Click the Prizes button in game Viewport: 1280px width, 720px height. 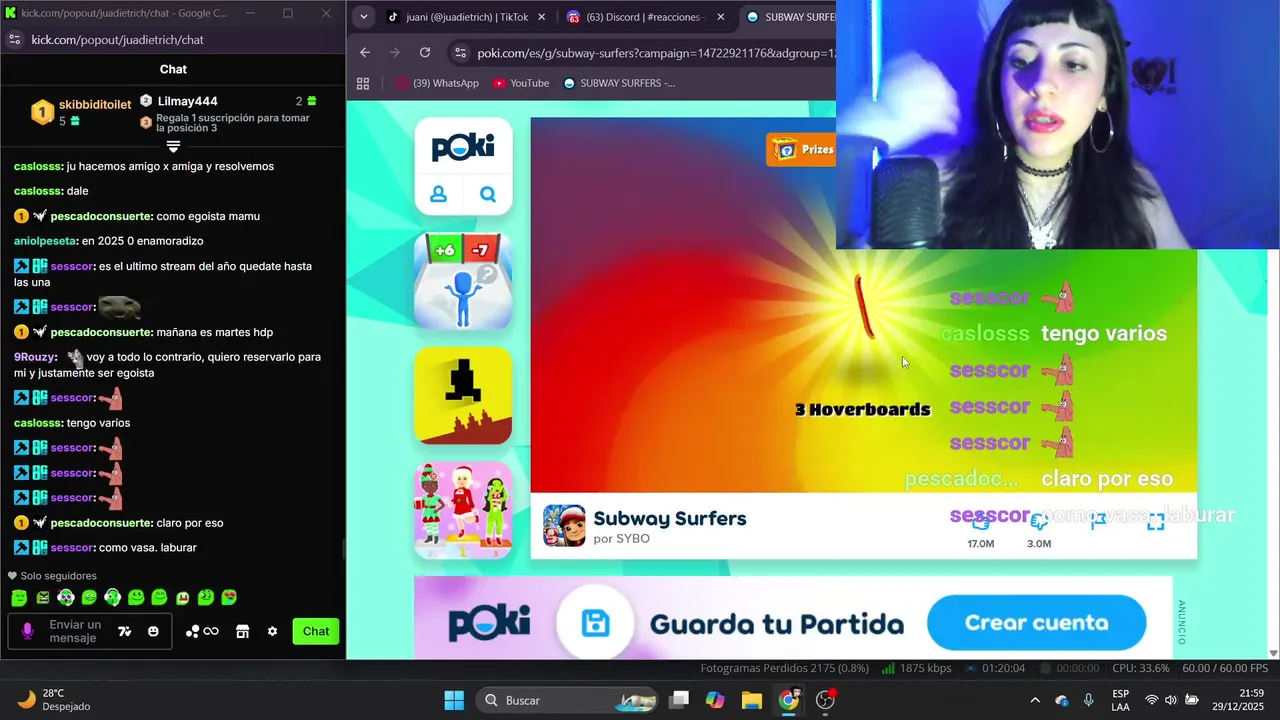[x=801, y=150]
